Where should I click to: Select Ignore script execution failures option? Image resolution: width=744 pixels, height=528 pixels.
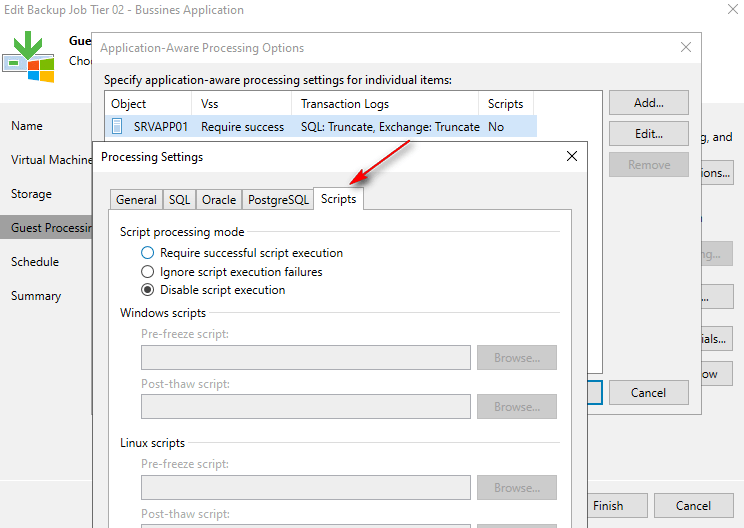(x=148, y=271)
